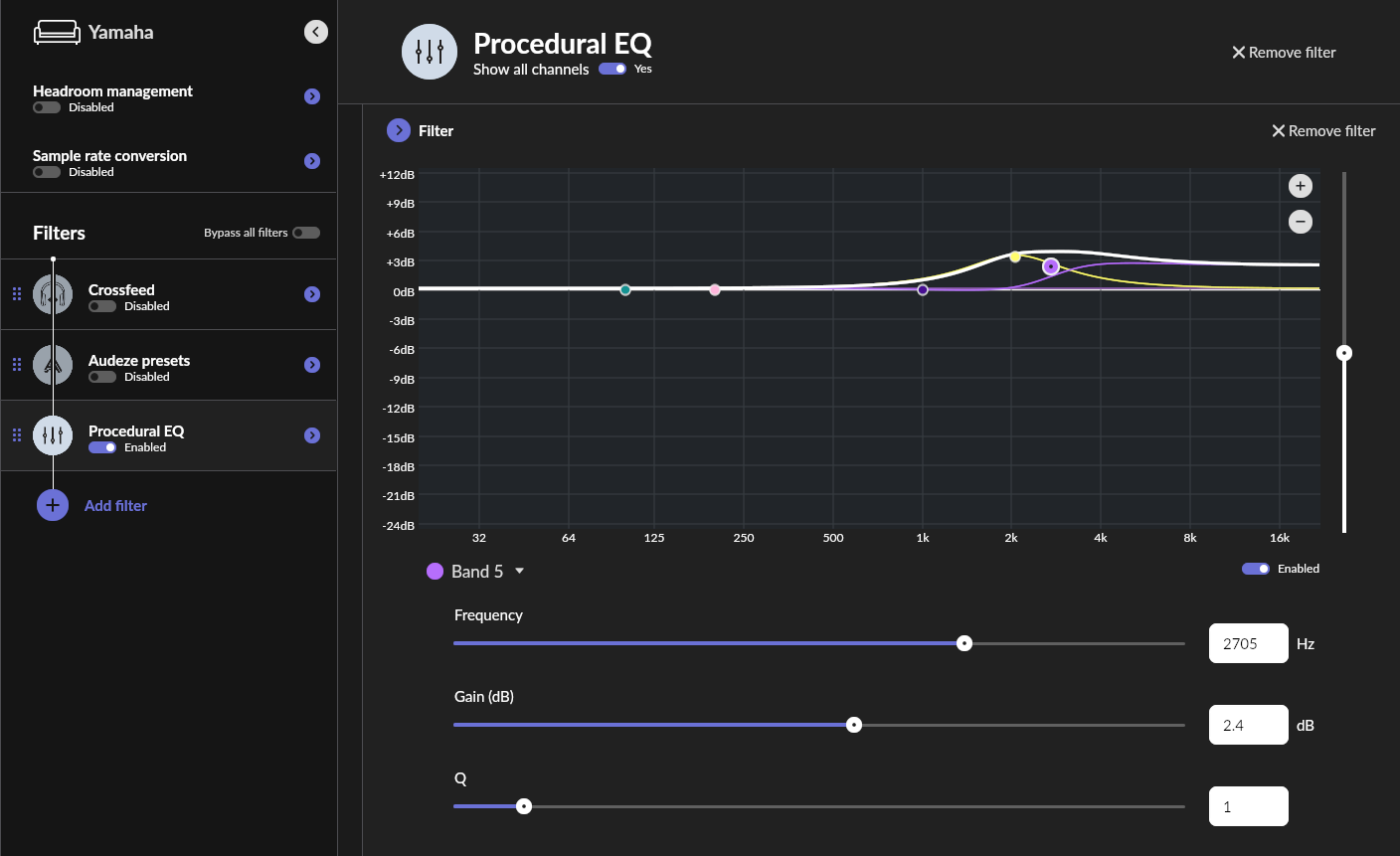Toggle Bypass all filters switch
Image resolution: width=1400 pixels, height=856 pixels.
306,233
